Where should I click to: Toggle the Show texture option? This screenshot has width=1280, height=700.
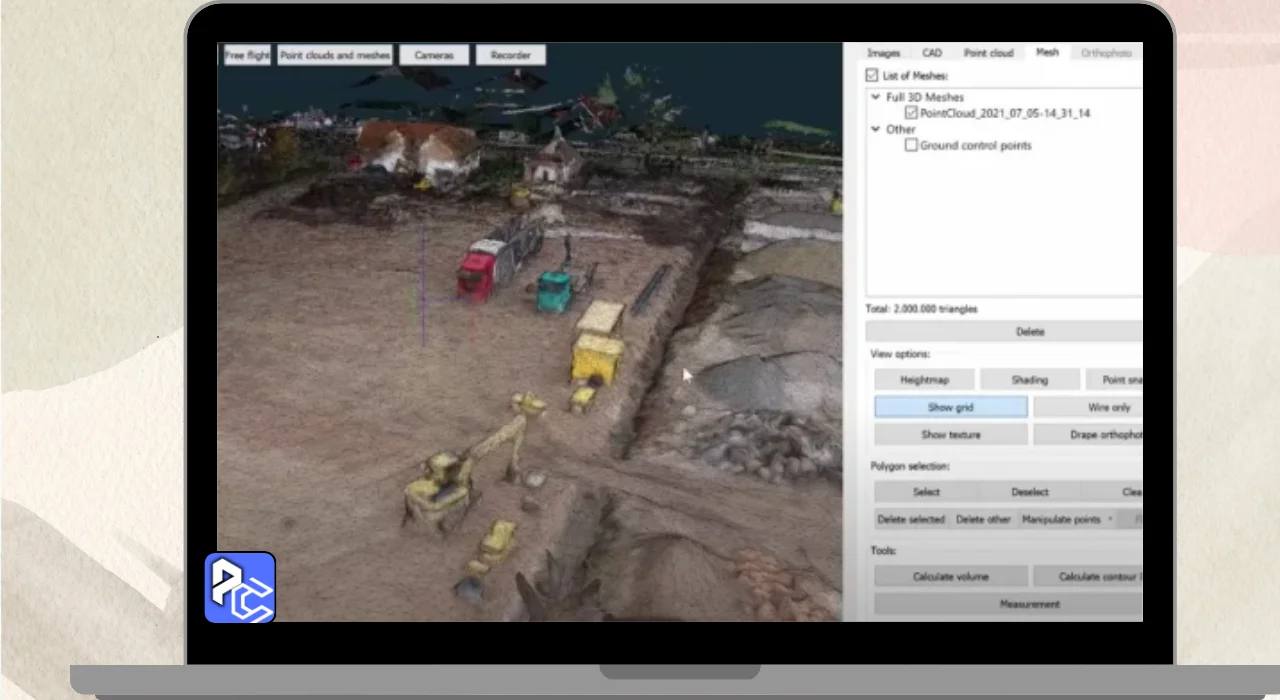950,435
